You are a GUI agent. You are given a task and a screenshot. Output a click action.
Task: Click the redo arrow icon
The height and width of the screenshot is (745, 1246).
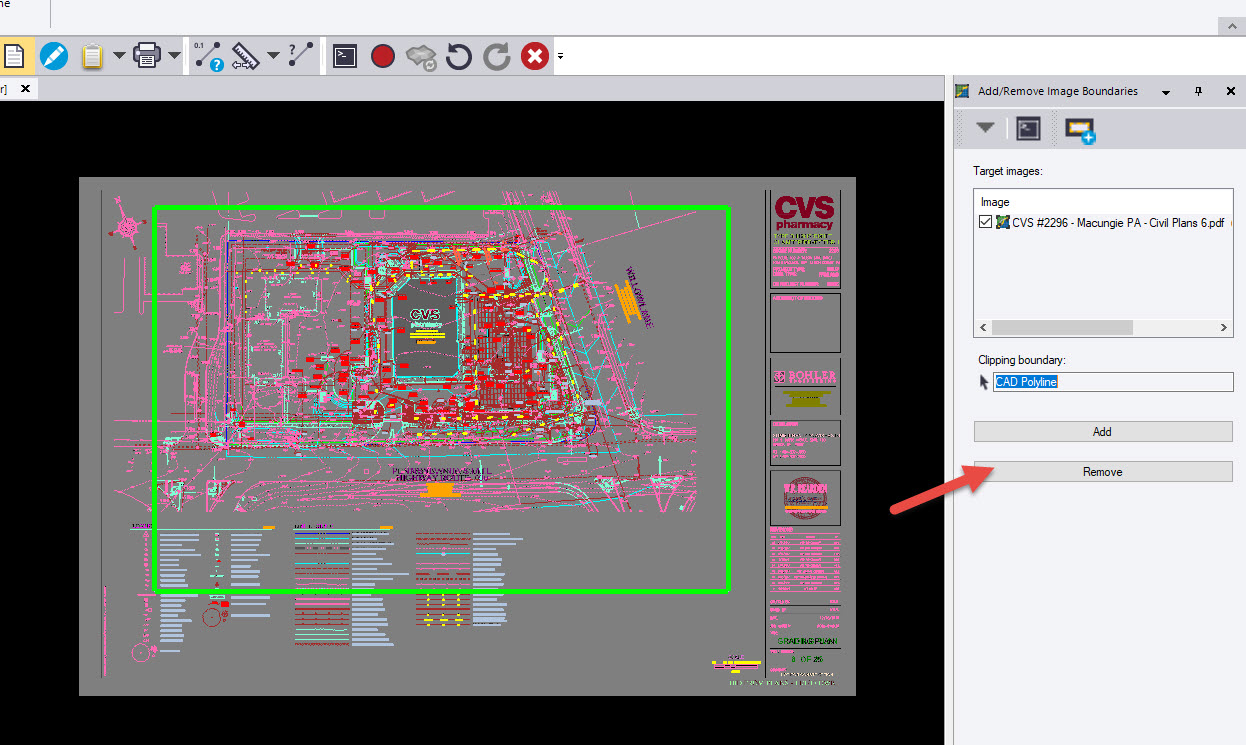click(497, 56)
